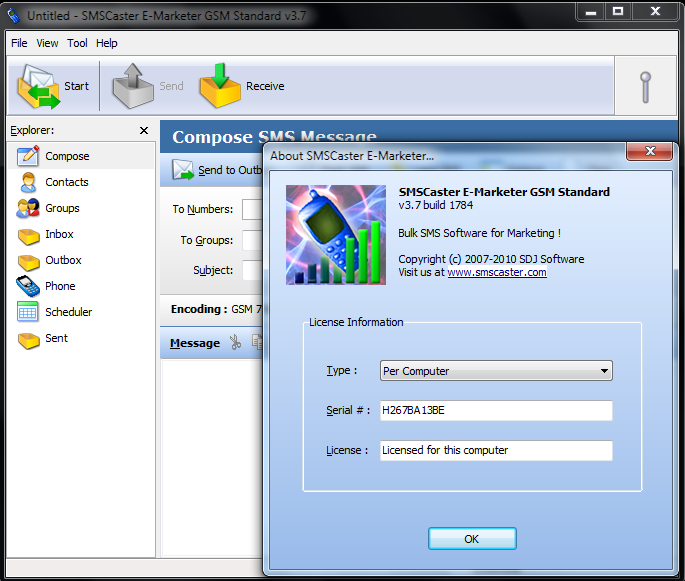Click into the Message text area
The width and height of the screenshot is (685, 581).
212,457
